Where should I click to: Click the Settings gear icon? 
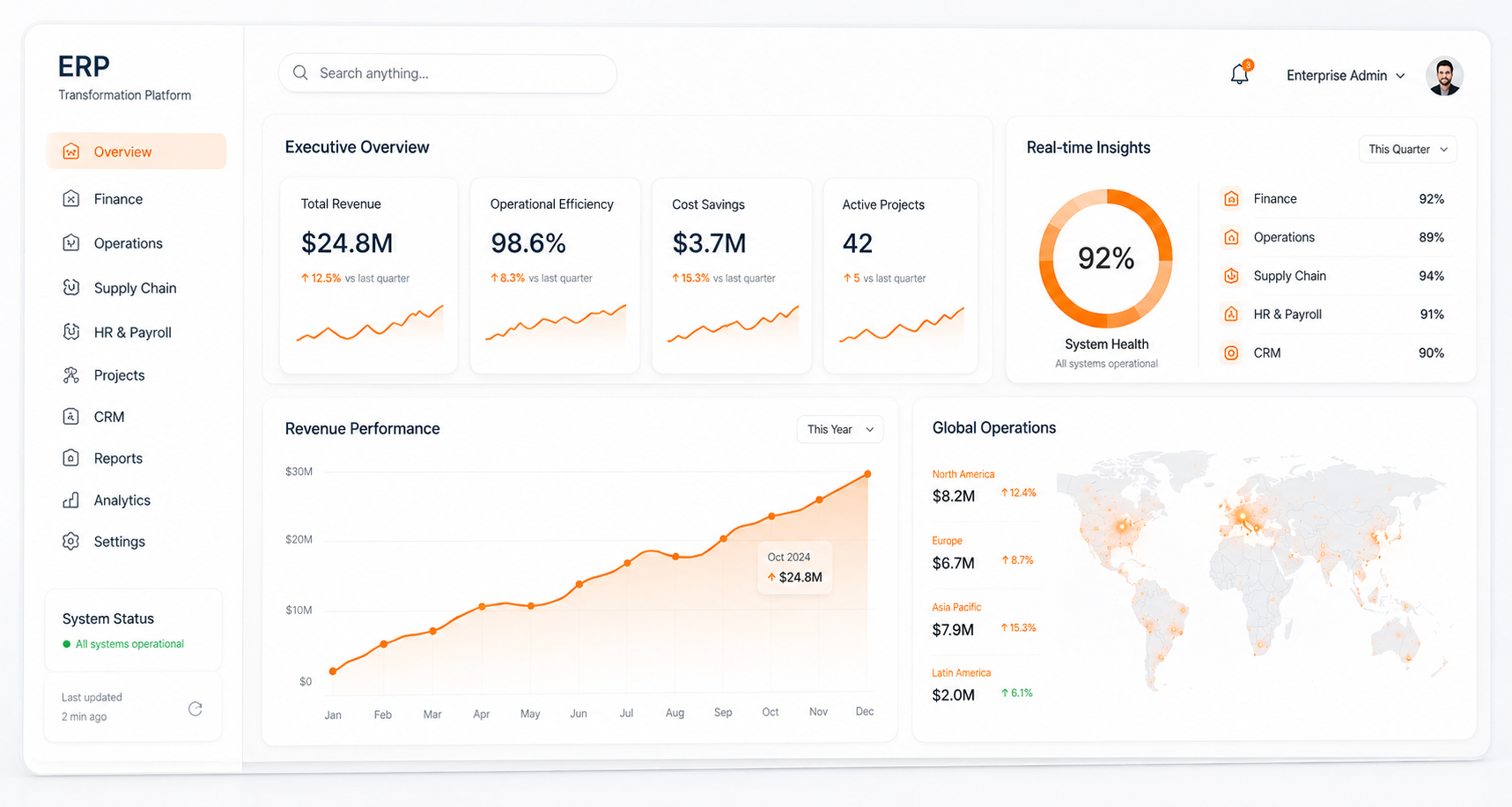(x=71, y=542)
